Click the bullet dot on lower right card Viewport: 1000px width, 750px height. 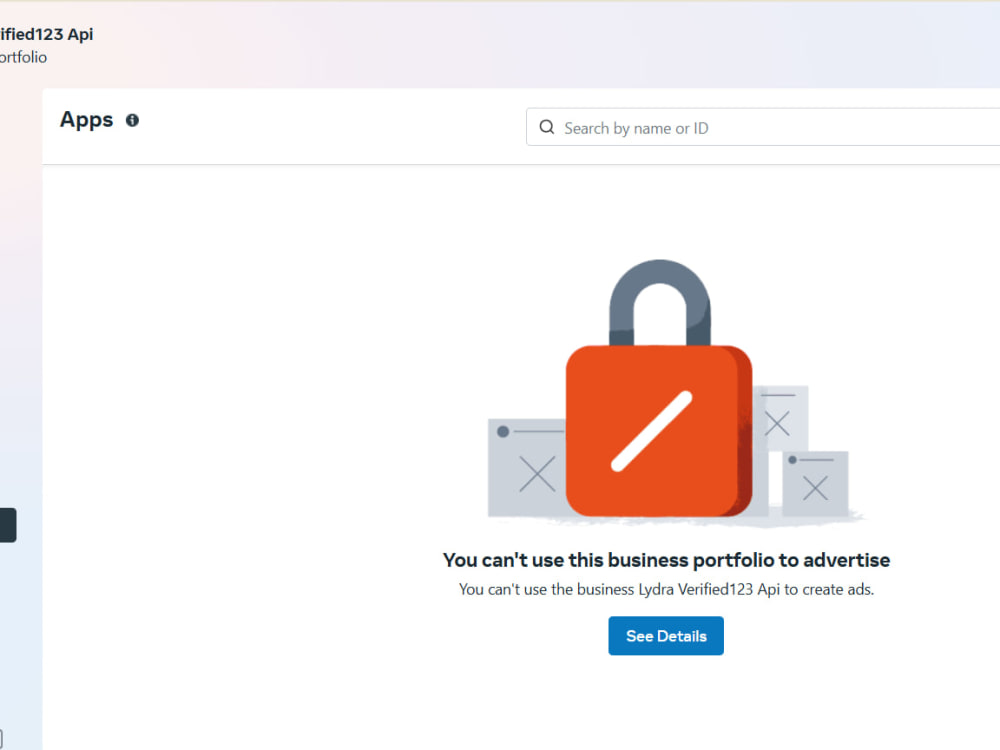pos(792,460)
